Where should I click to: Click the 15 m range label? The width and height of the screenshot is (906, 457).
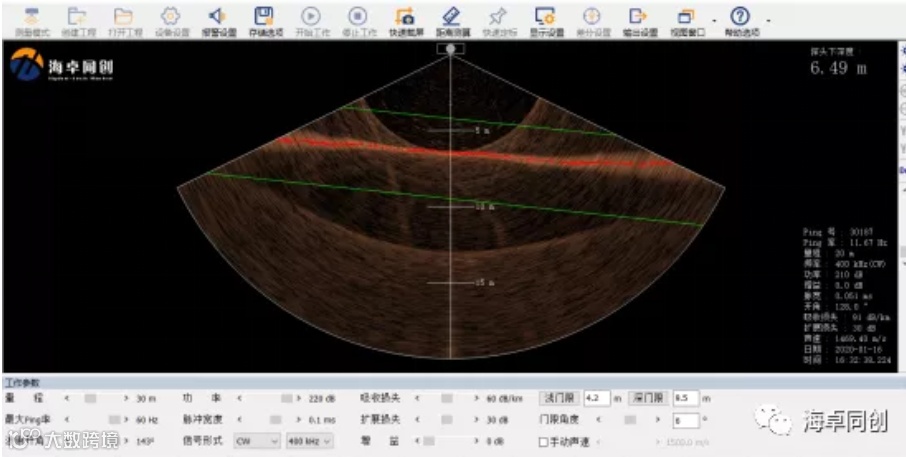point(484,283)
